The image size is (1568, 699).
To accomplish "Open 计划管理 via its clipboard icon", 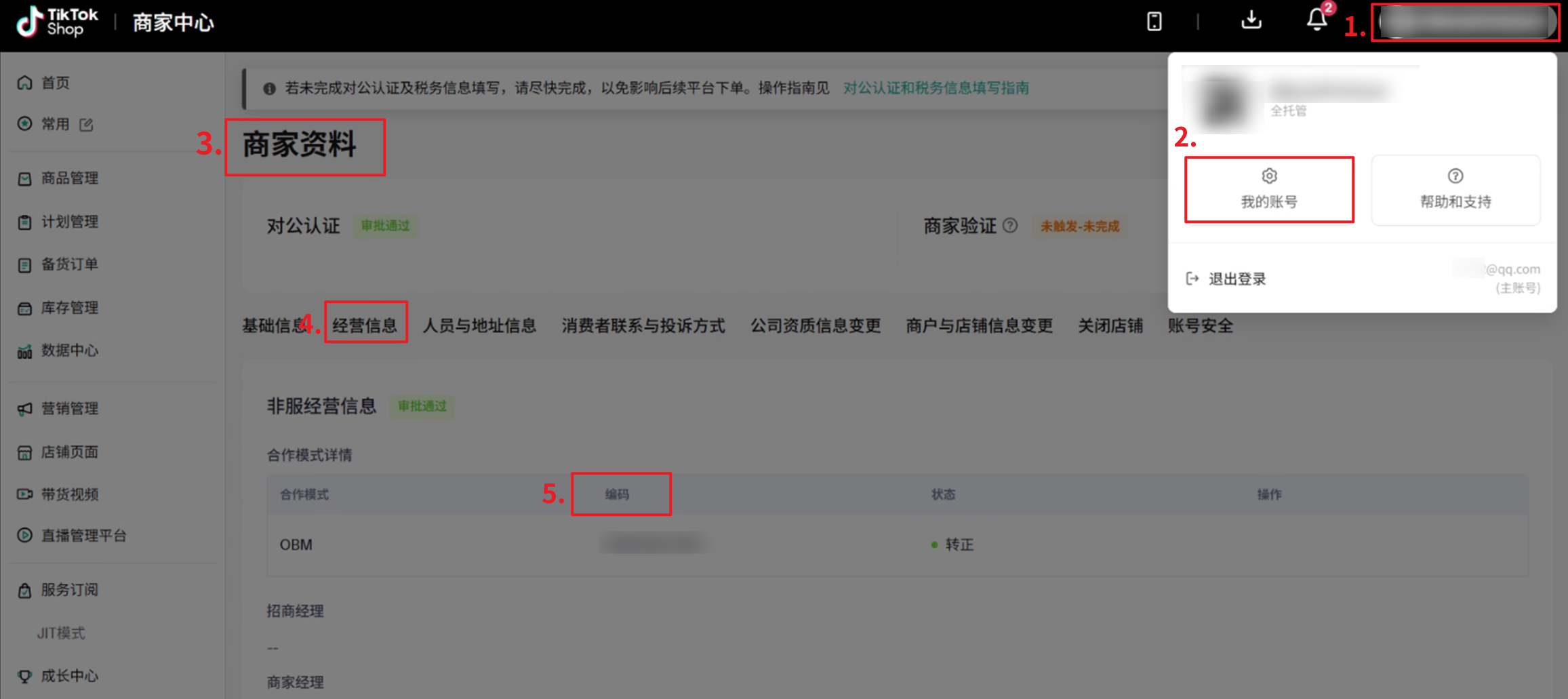I will click(25, 222).
